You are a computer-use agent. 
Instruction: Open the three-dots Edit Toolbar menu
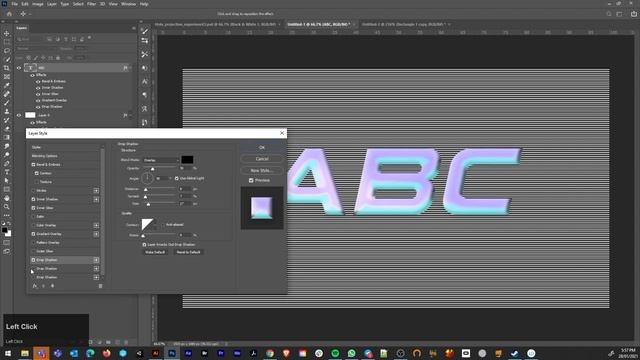7,215
